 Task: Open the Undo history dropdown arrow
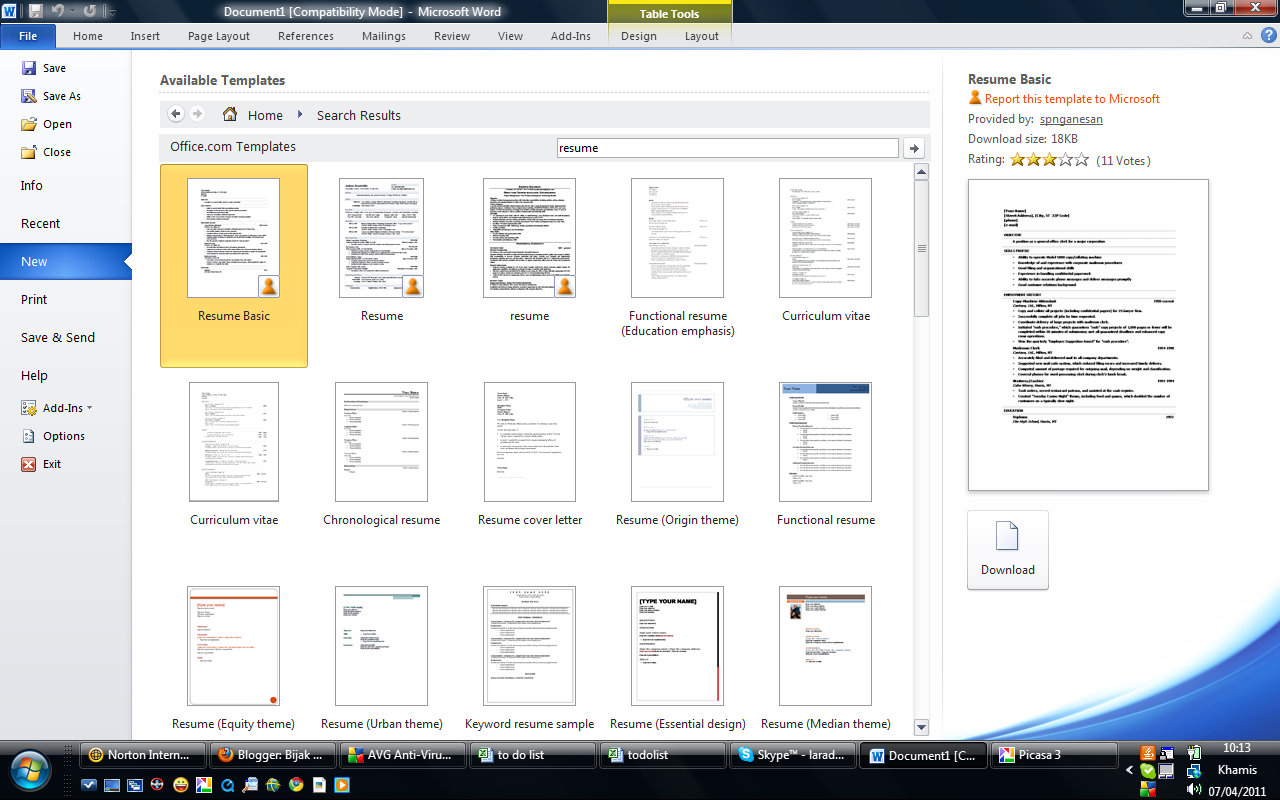point(72,12)
